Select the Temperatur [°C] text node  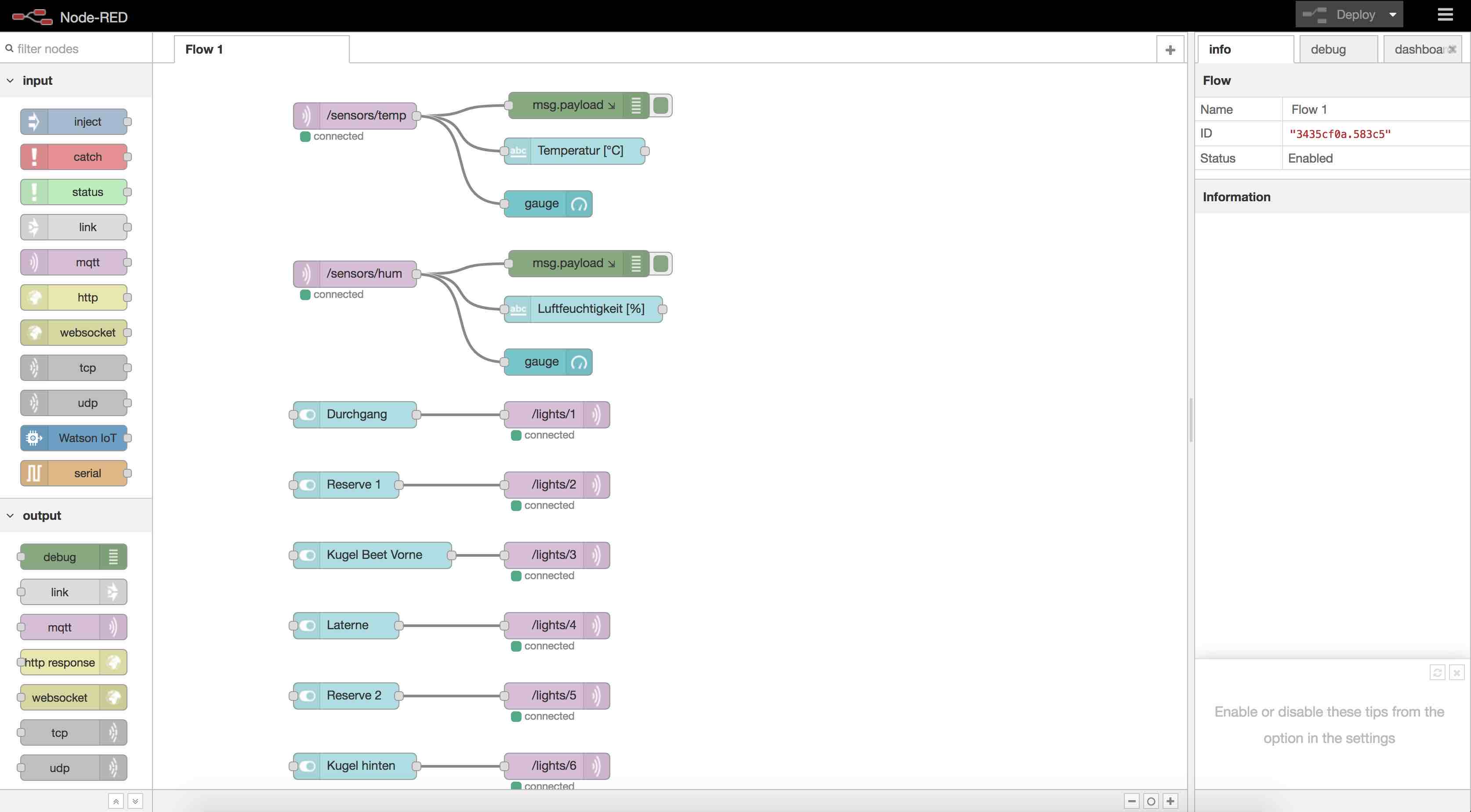point(580,151)
